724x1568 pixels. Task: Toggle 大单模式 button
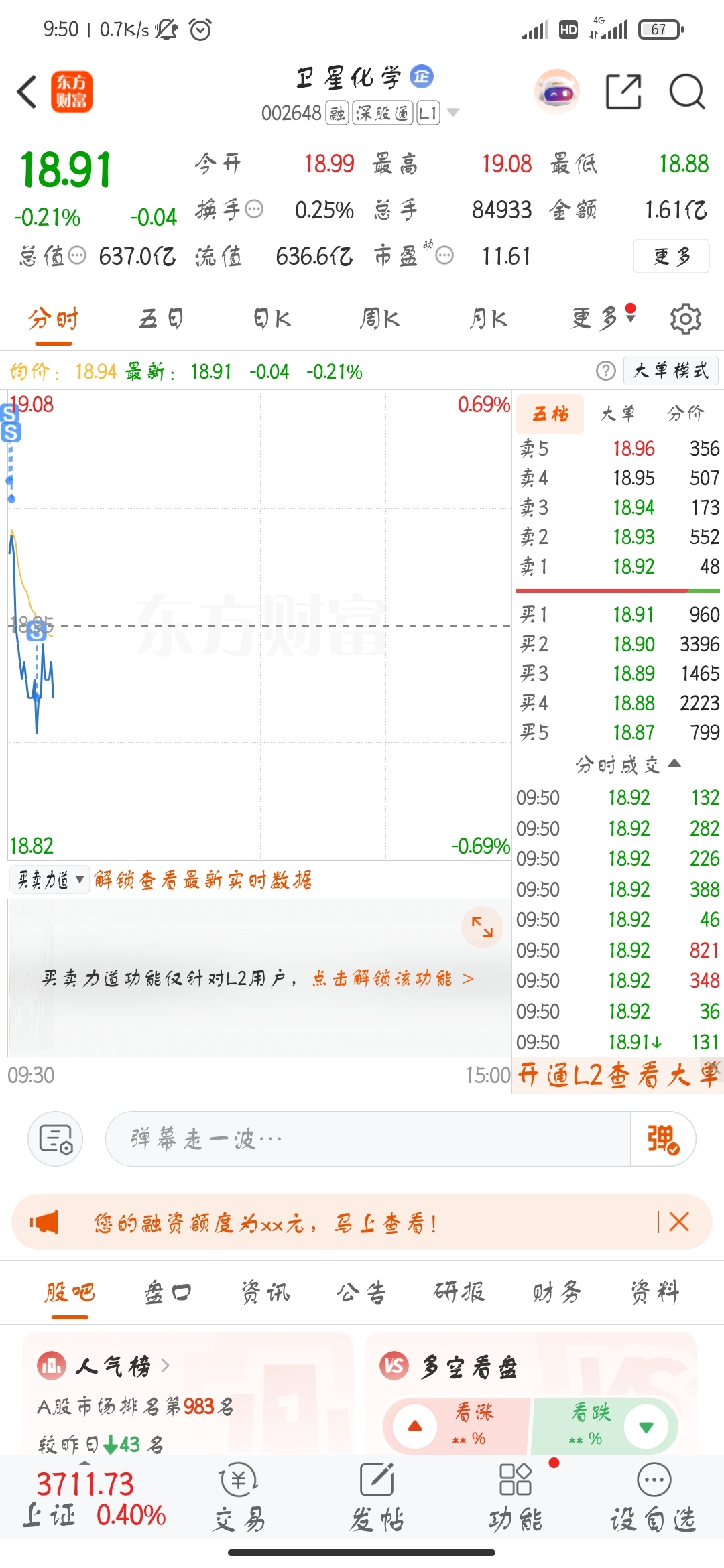pyautogui.click(x=671, y=371)
